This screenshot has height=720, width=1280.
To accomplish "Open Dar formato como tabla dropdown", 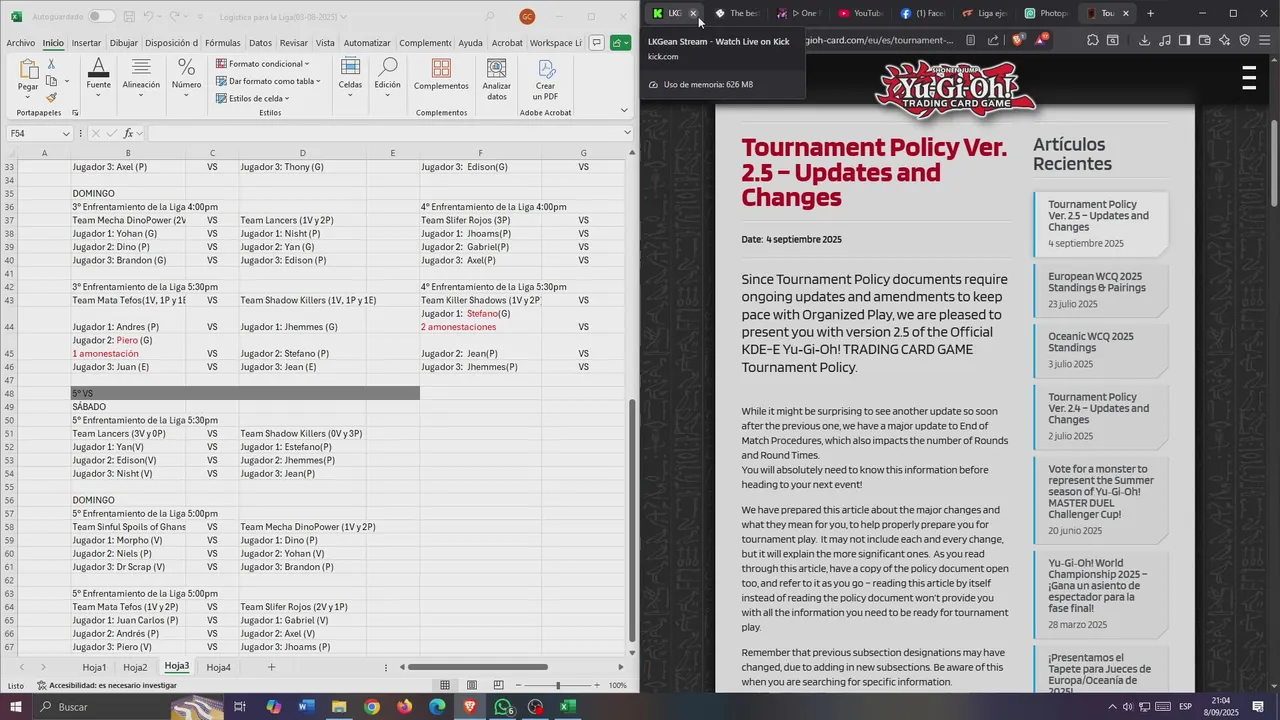I will [x=268, y=81].
